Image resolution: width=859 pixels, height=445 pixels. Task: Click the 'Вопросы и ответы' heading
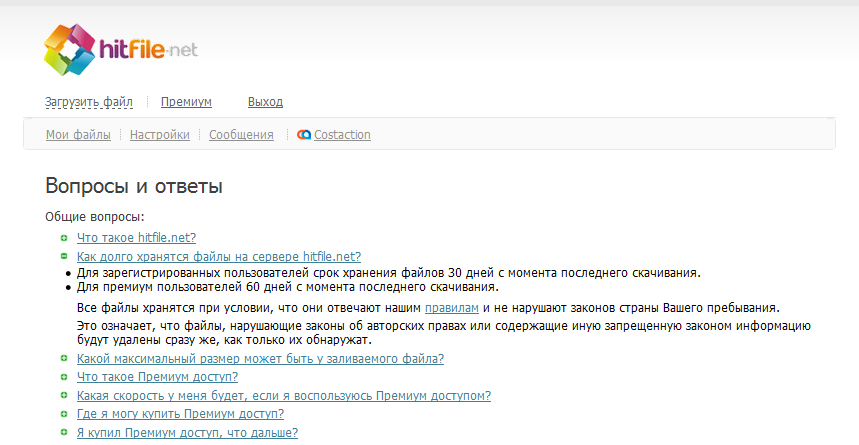pos(134,186)
